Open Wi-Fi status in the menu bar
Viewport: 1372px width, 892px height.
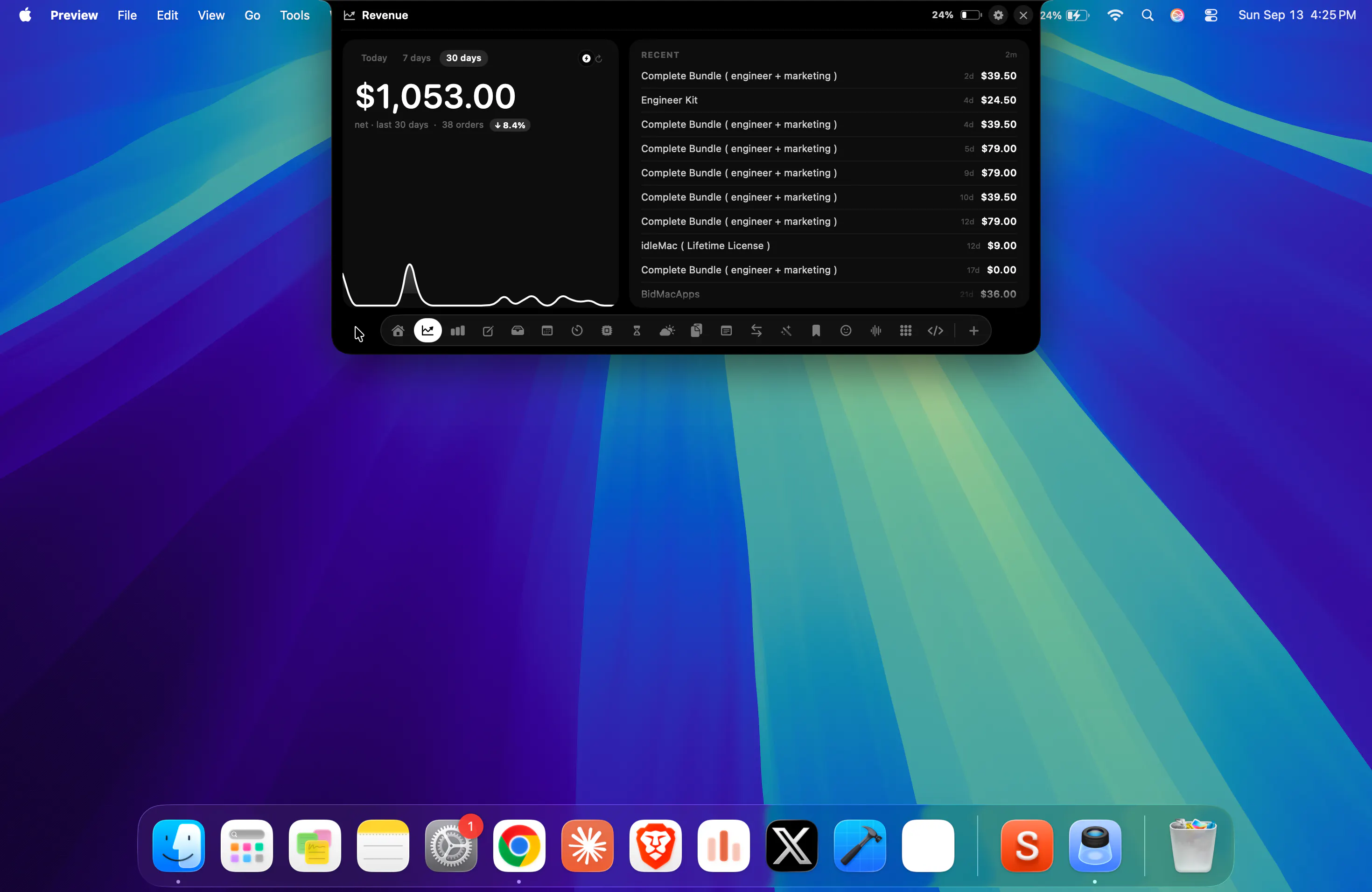1115,15
